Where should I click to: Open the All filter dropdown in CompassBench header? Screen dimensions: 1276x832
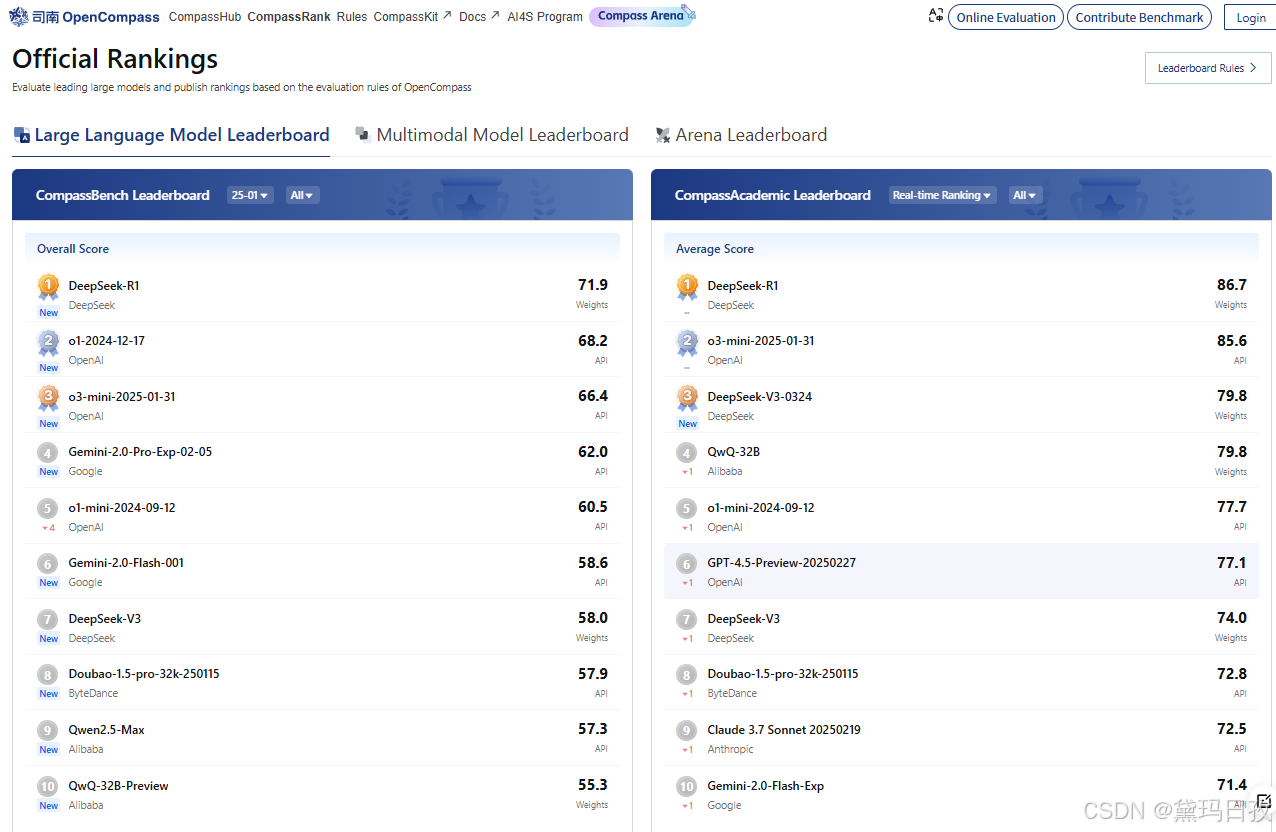point(302,195)
